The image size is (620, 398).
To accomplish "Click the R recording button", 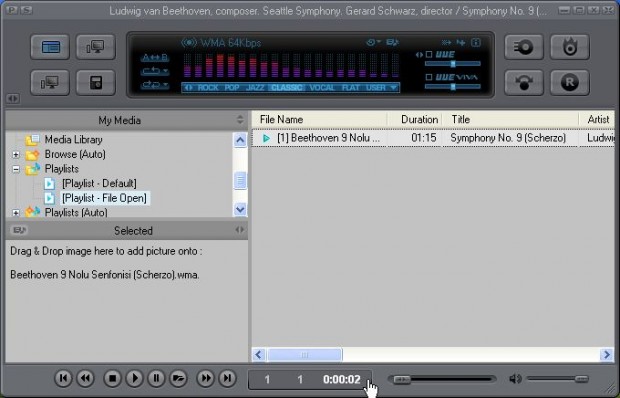I will (x=570, y=82).
